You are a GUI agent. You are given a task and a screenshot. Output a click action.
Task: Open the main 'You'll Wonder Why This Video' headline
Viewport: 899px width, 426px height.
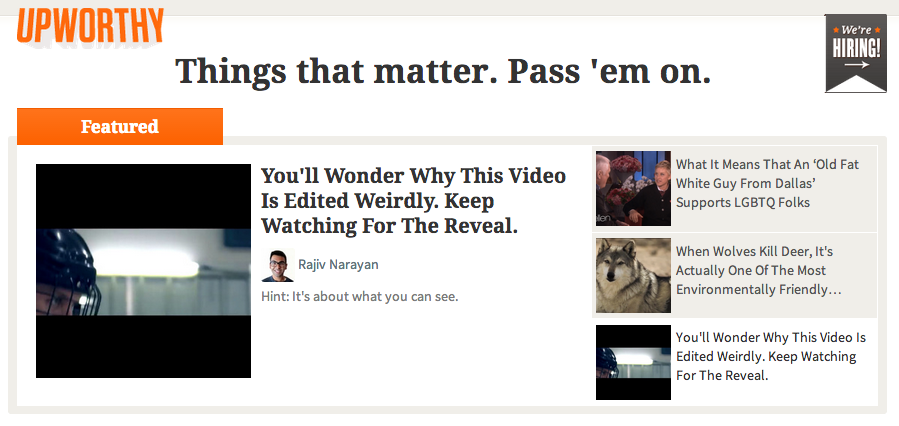tap(413, 201)
